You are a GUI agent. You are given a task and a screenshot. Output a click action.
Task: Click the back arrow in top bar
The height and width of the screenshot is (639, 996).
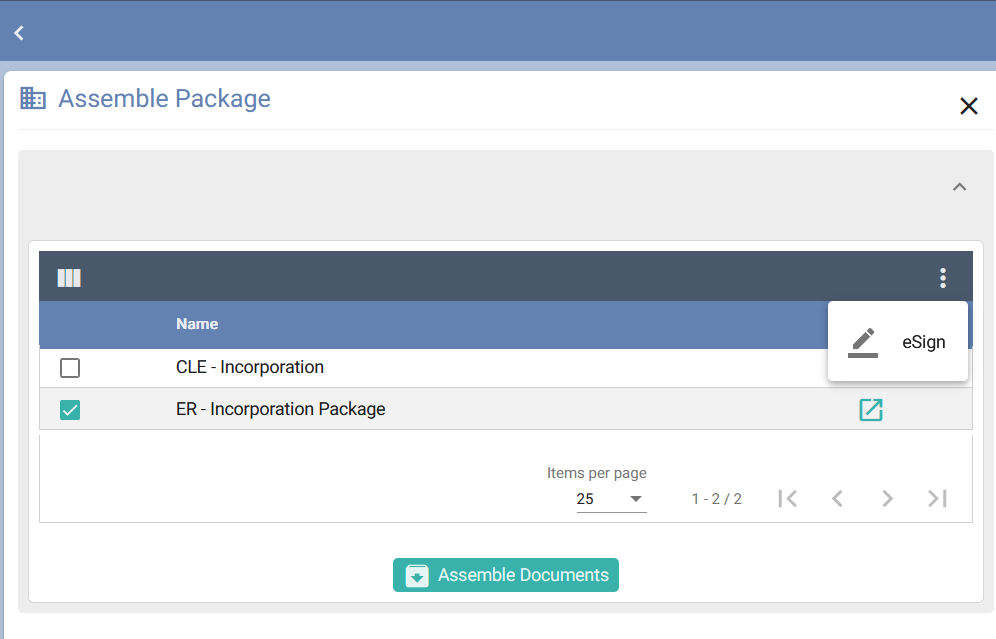(19, 33)
